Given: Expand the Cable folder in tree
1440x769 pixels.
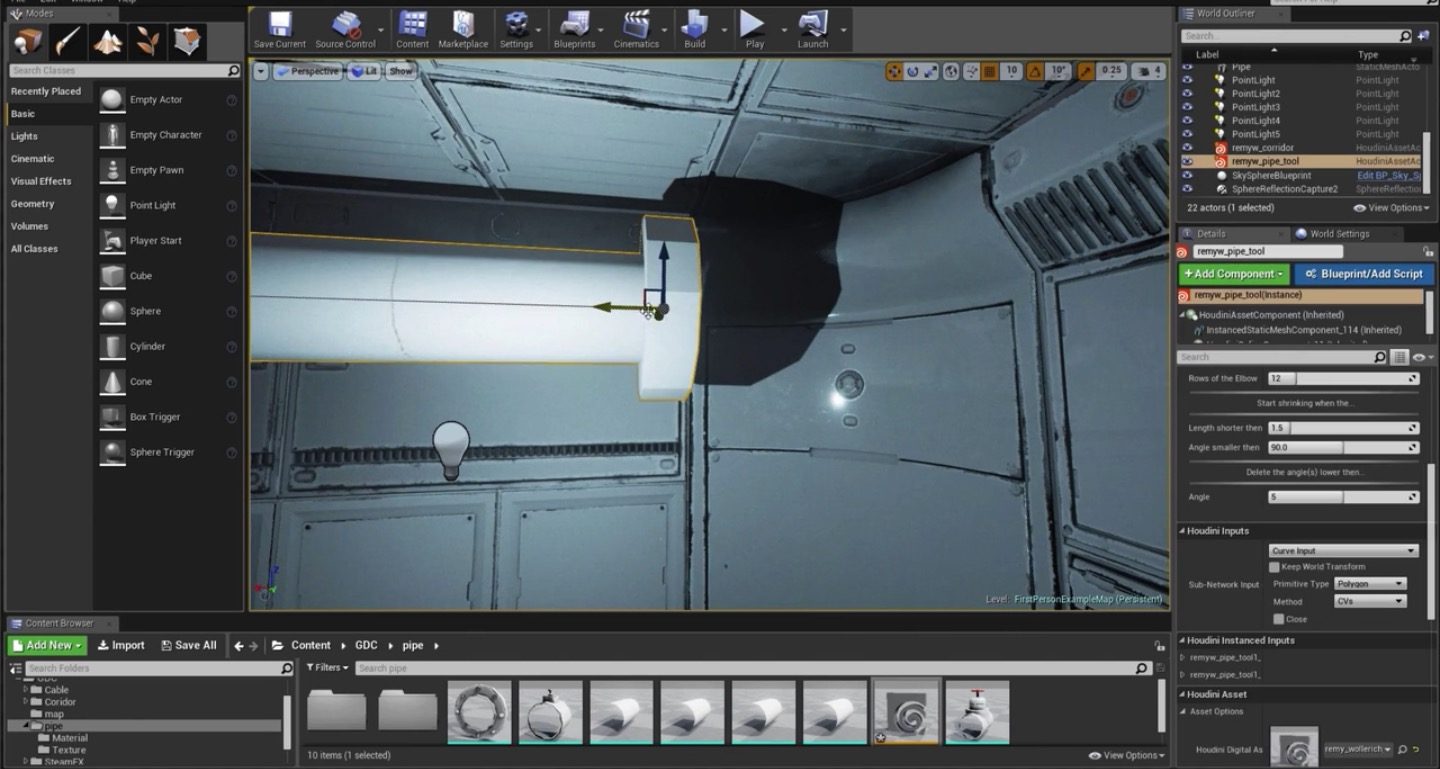Looking at the screenshot, I should coord(26,690).
